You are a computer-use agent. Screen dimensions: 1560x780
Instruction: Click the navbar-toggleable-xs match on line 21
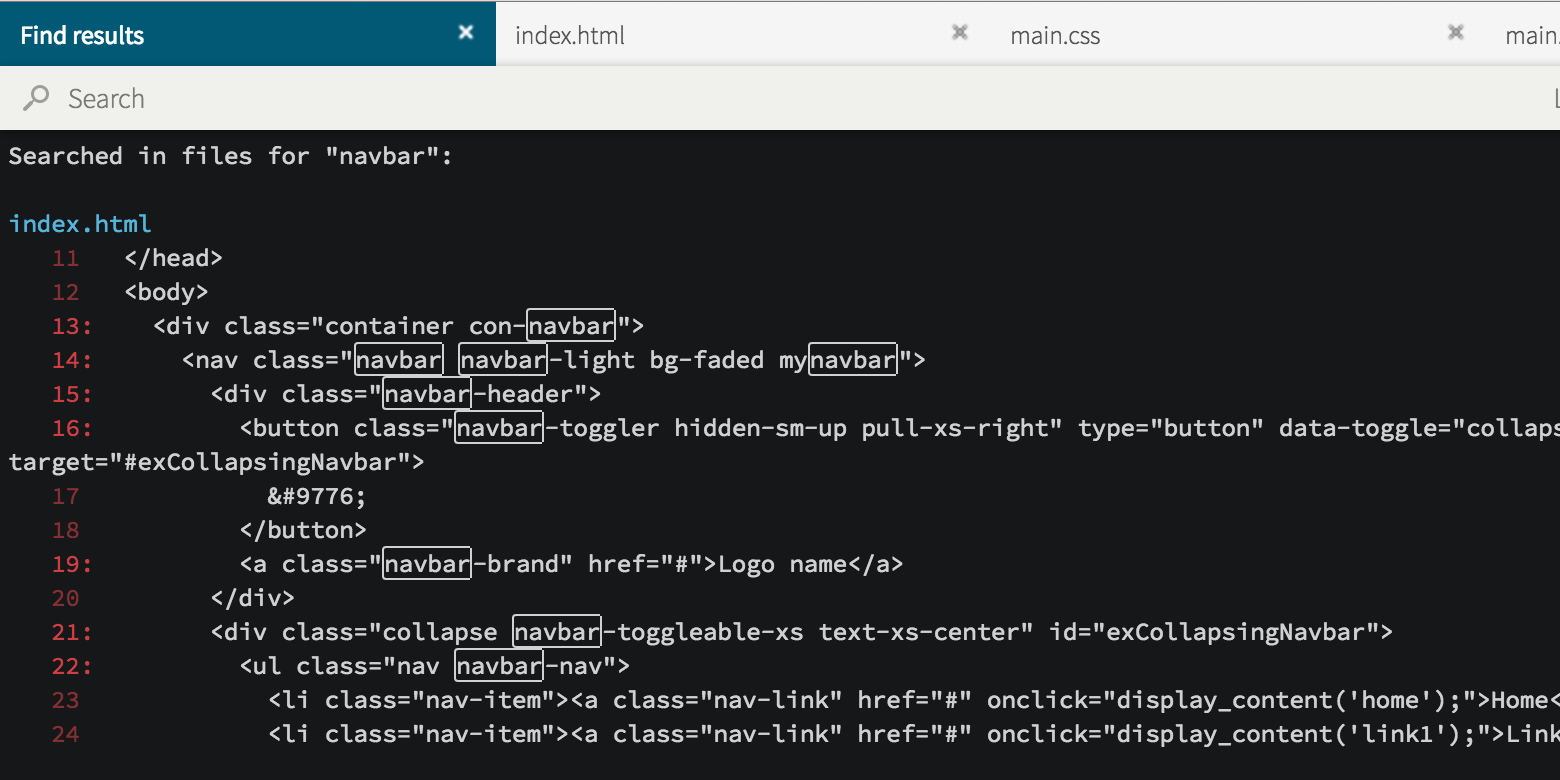click(557, 631)
